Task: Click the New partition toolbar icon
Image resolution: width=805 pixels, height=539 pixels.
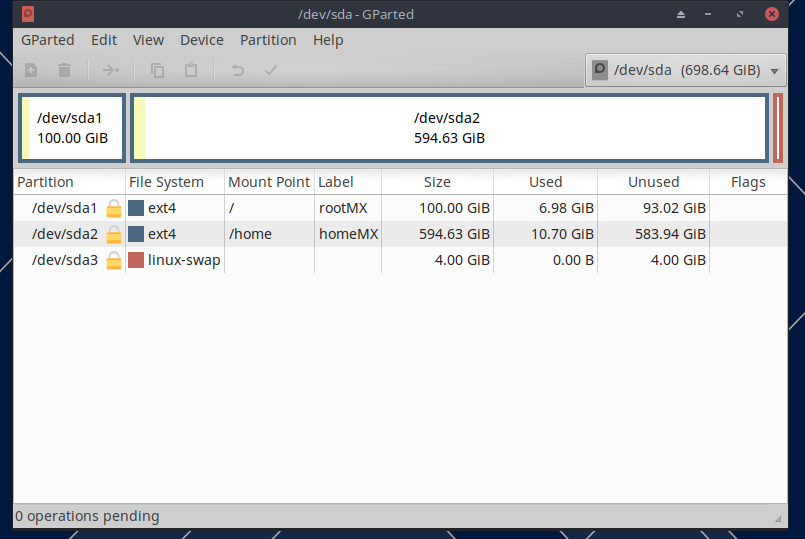Action: [31, 70]
